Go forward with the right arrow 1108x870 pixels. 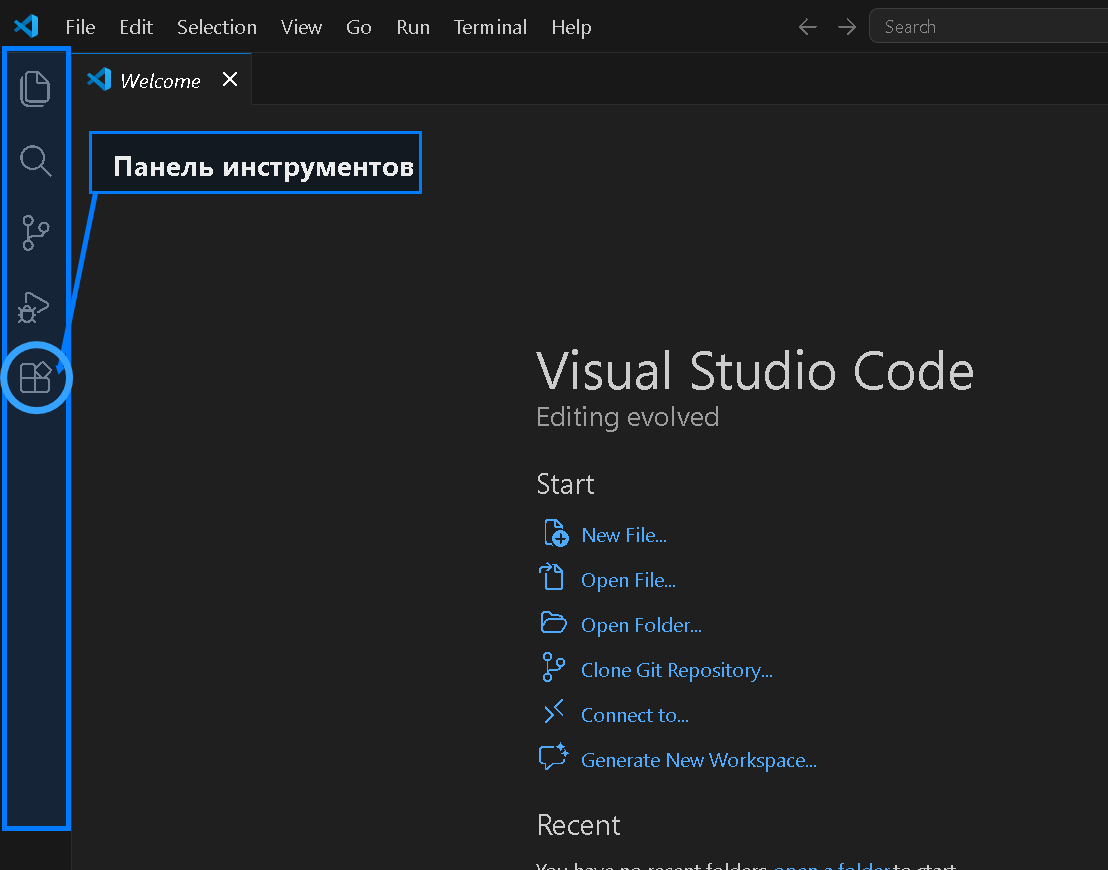(x=847, y=28)
